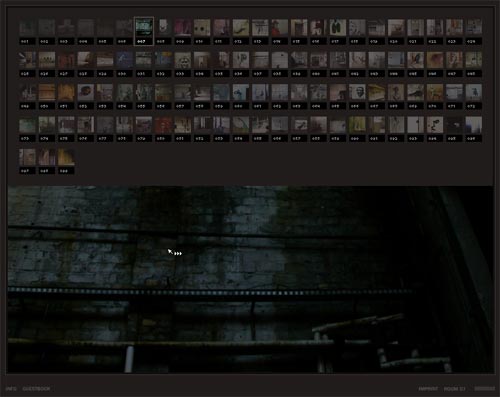Select thumbnail numbered 096
500x397 pixels.
[474, 124]
